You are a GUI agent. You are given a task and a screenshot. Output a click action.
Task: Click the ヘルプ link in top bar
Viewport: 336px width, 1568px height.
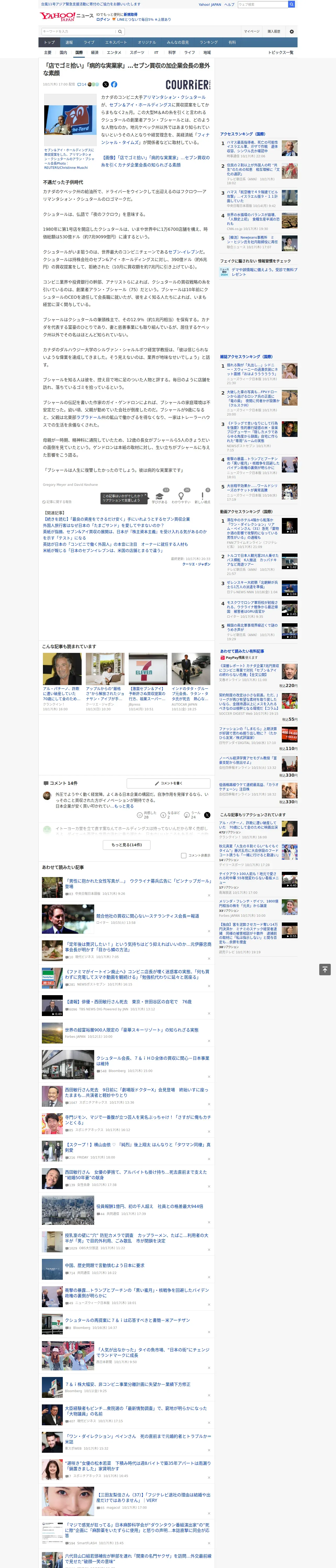pos(229,4)
